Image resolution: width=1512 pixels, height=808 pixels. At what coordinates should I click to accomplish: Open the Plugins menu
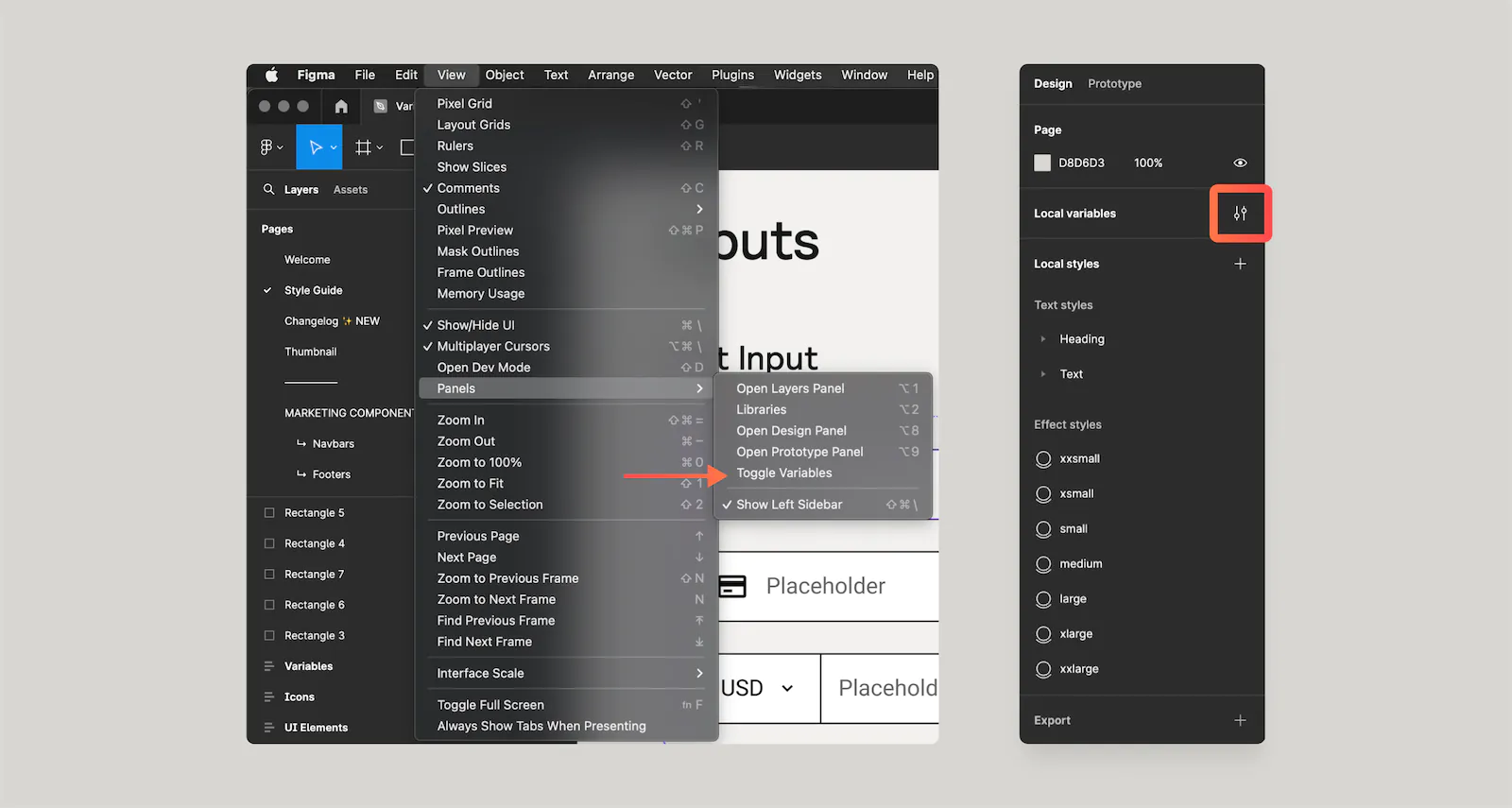[x=732, y=75]
